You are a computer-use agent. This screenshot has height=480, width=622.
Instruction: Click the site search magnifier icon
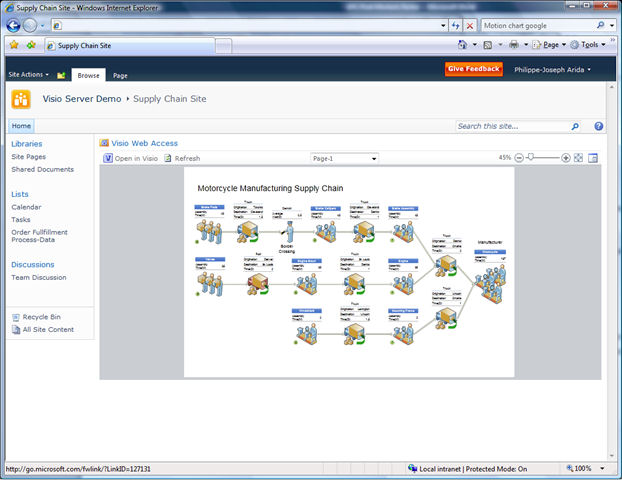point(575,126)
